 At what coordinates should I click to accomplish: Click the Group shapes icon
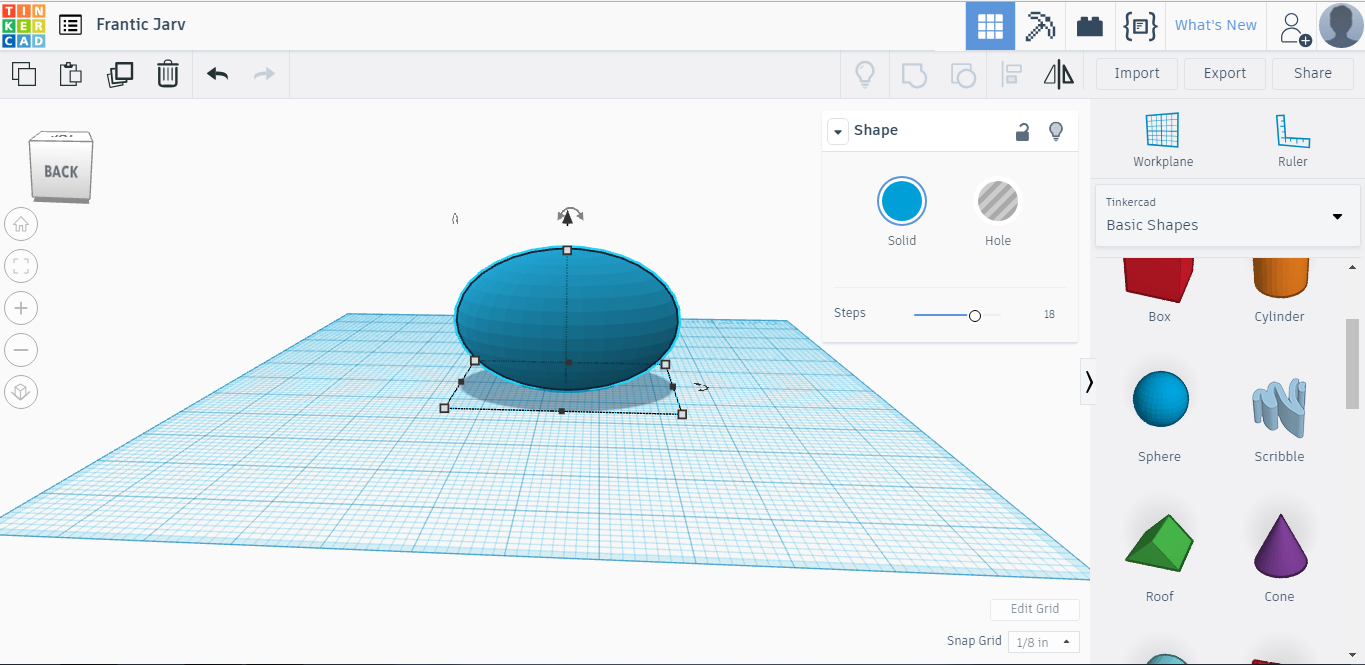pos(914,74)
